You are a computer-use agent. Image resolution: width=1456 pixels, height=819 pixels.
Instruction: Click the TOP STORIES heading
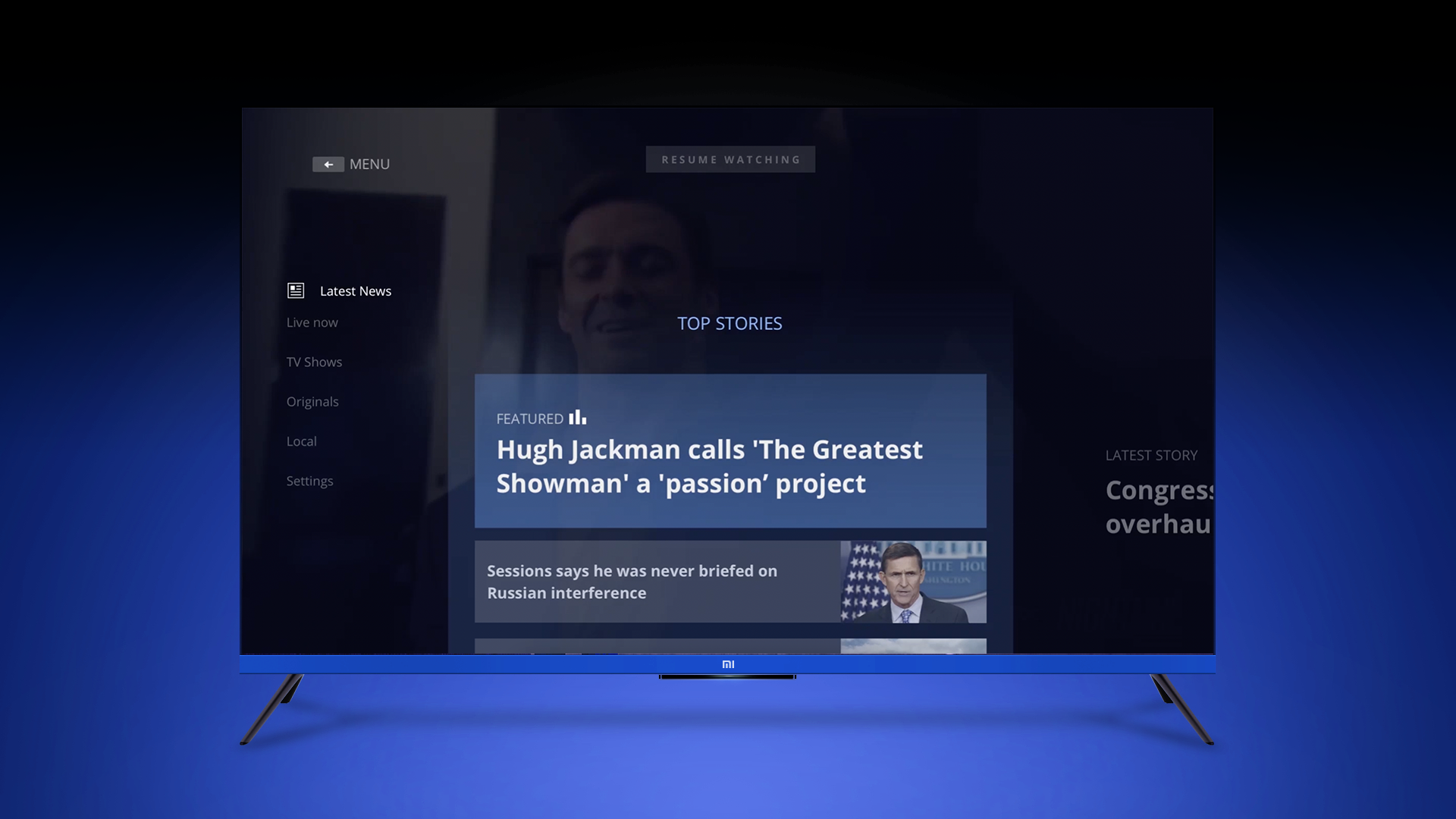[730, 324]
